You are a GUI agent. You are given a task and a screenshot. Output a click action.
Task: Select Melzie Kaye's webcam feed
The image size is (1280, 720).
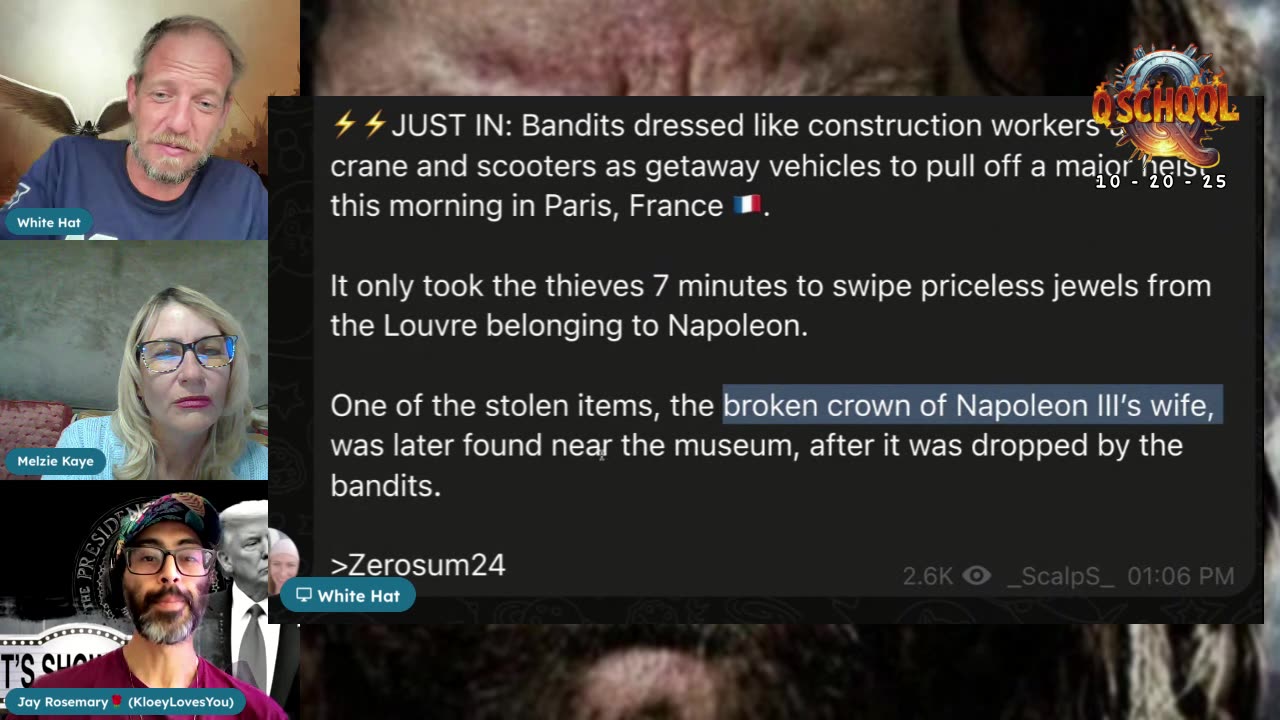point(134,360)
